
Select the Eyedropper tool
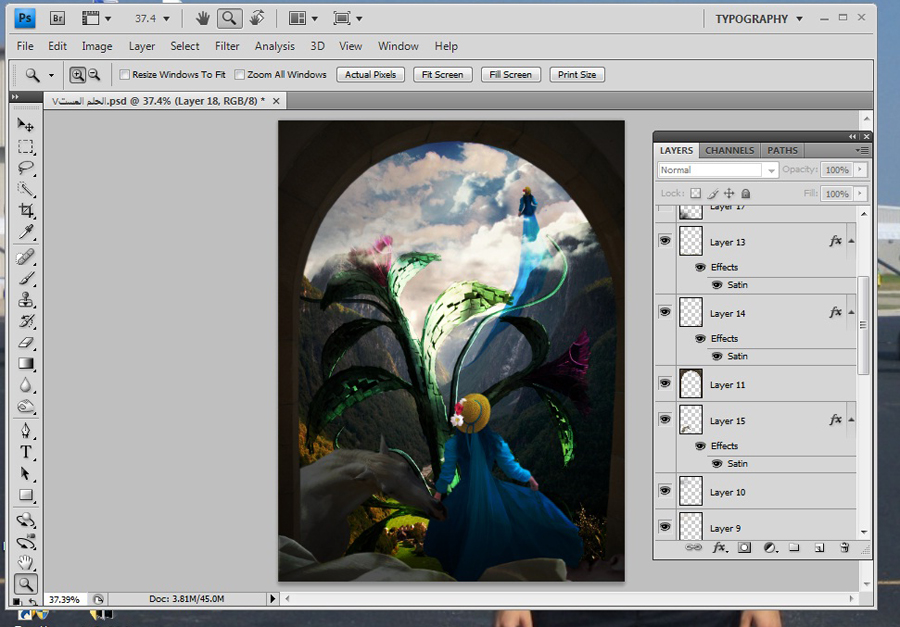[x=25, y=231]
